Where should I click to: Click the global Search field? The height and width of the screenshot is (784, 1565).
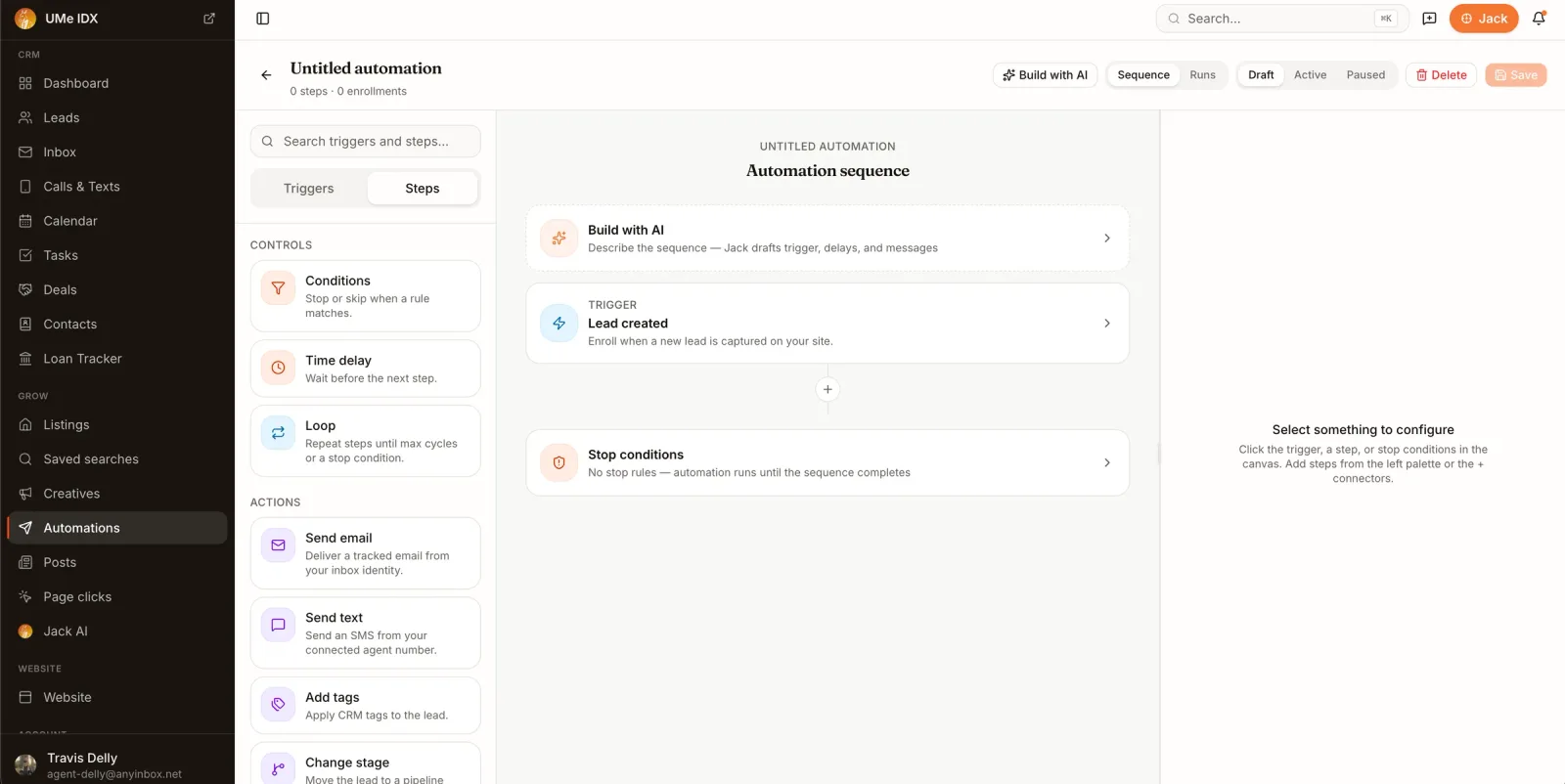[1282, 19]
